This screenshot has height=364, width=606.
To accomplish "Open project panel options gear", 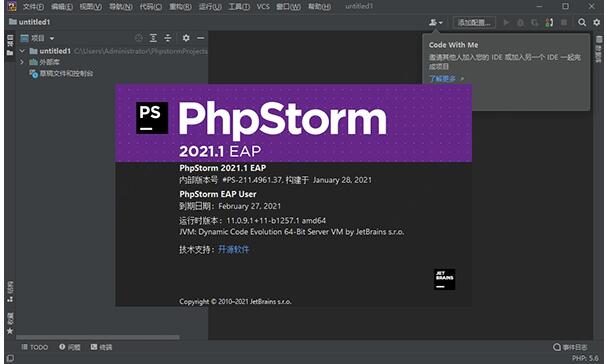I will (186, 38).
